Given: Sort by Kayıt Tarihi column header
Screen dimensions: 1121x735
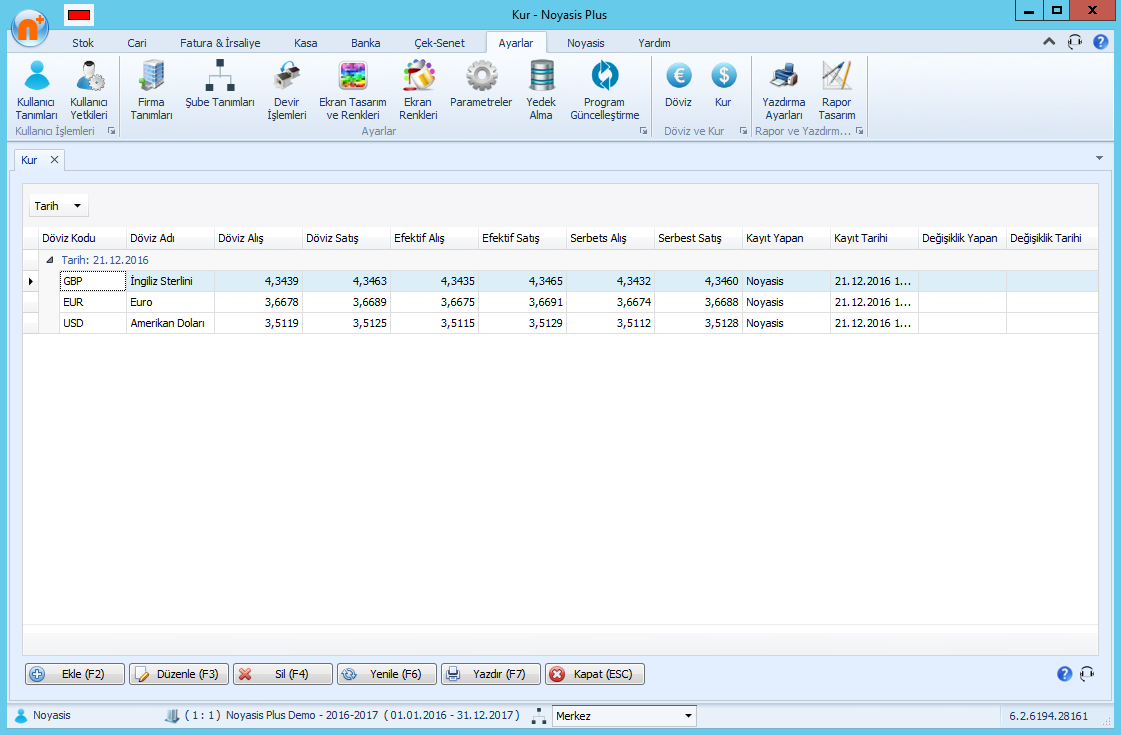Looking at the screenshot, I should [874, 238].
